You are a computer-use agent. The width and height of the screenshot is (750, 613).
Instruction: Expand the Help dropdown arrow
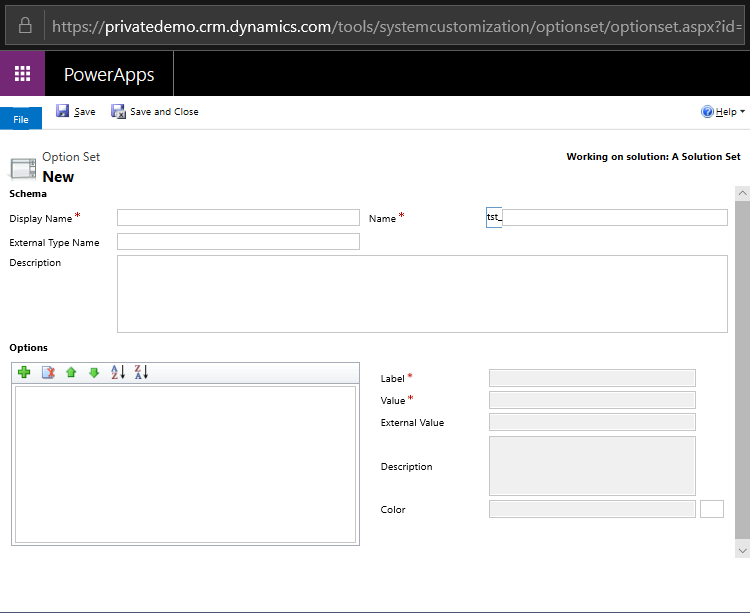tap(742, 112)
